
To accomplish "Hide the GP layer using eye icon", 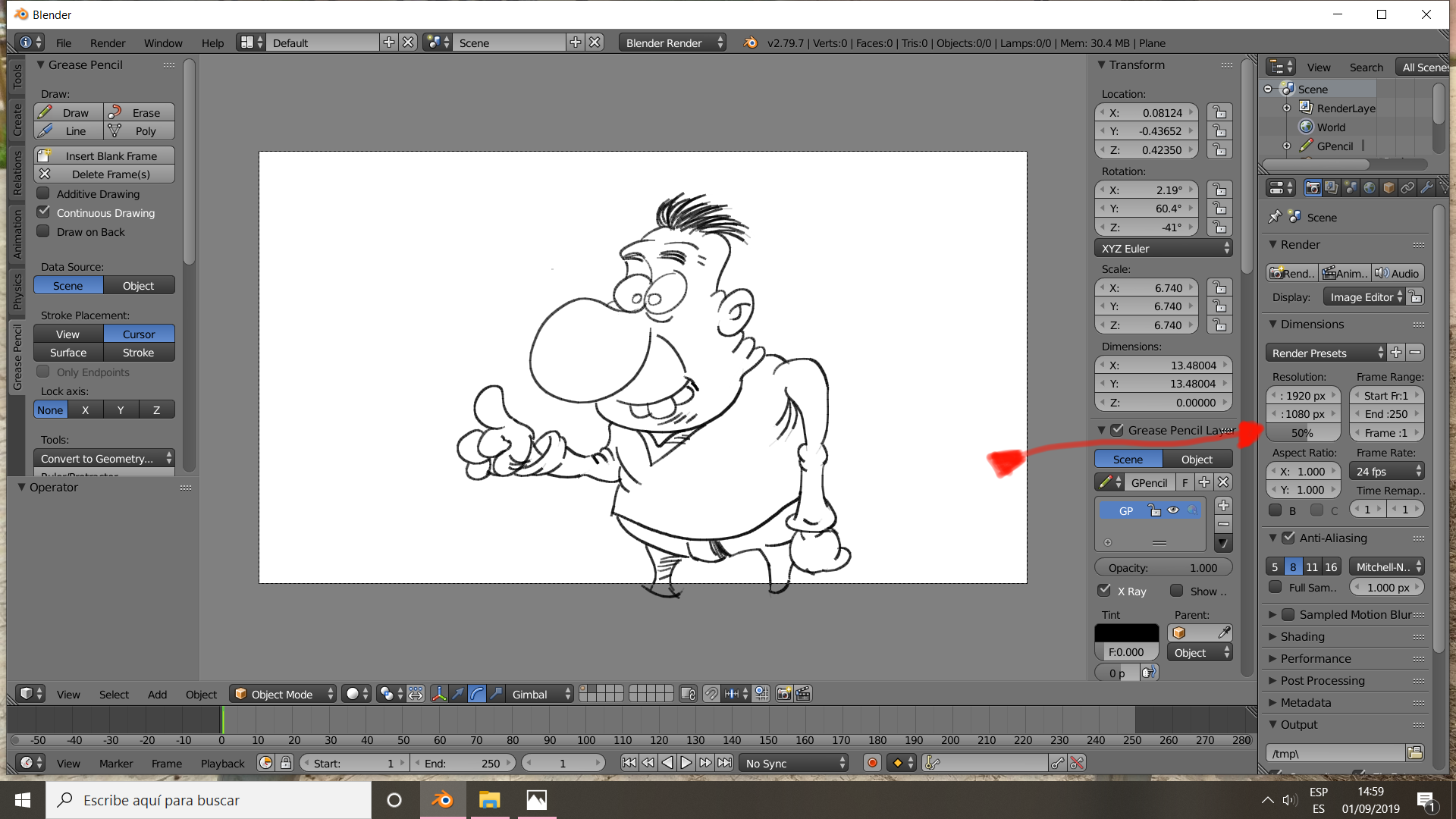I will coord(1173,510).
